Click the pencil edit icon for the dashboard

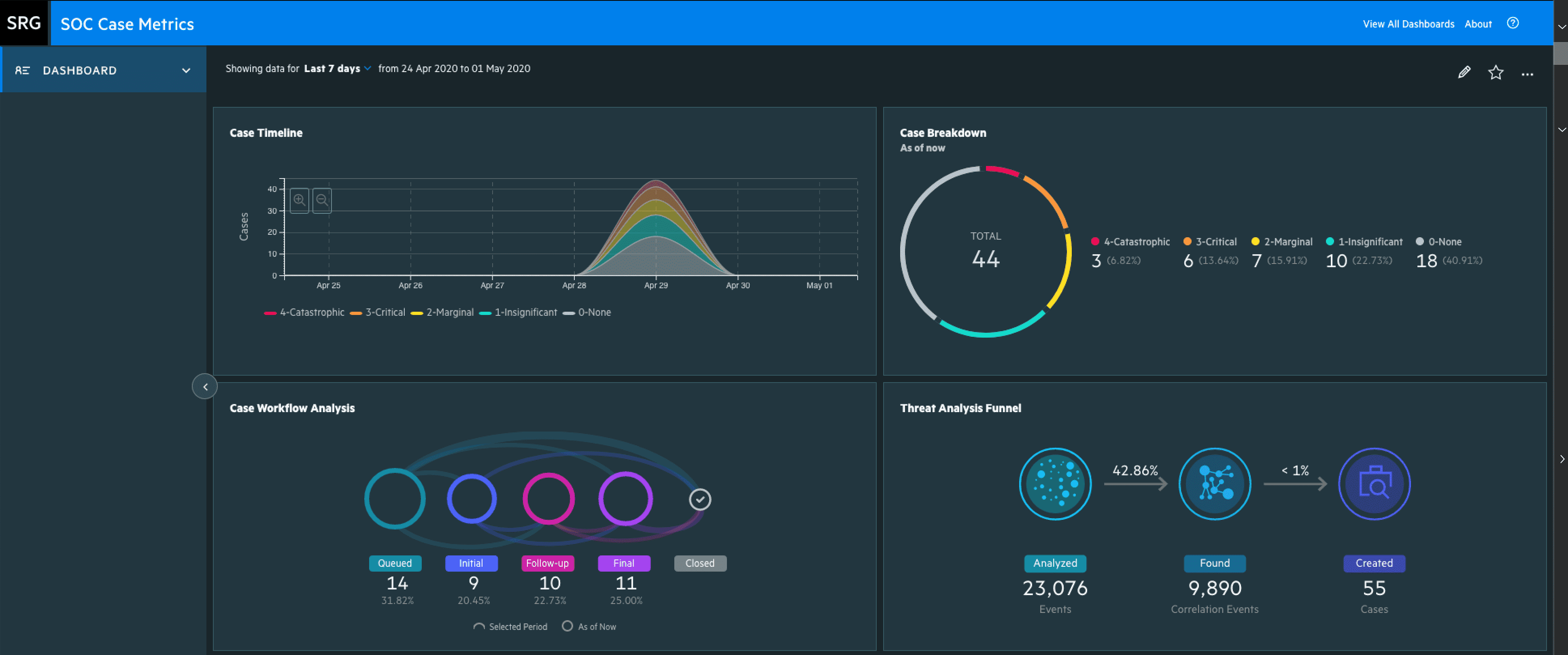point(1464,72)
